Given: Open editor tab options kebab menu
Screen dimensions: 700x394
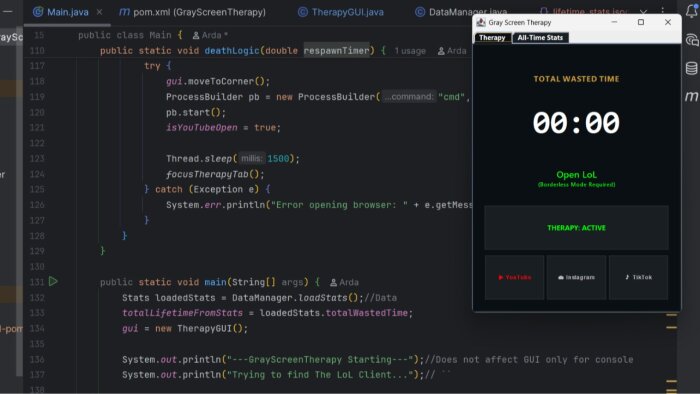Looking at the screenshot, I should click(662, 12).
